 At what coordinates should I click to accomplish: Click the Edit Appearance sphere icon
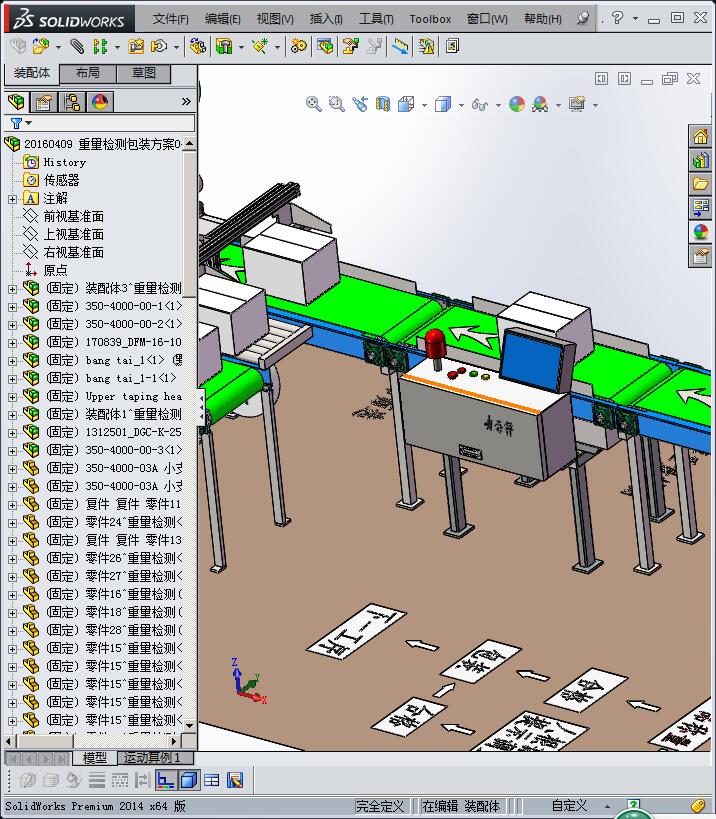(x=517, y=104)
